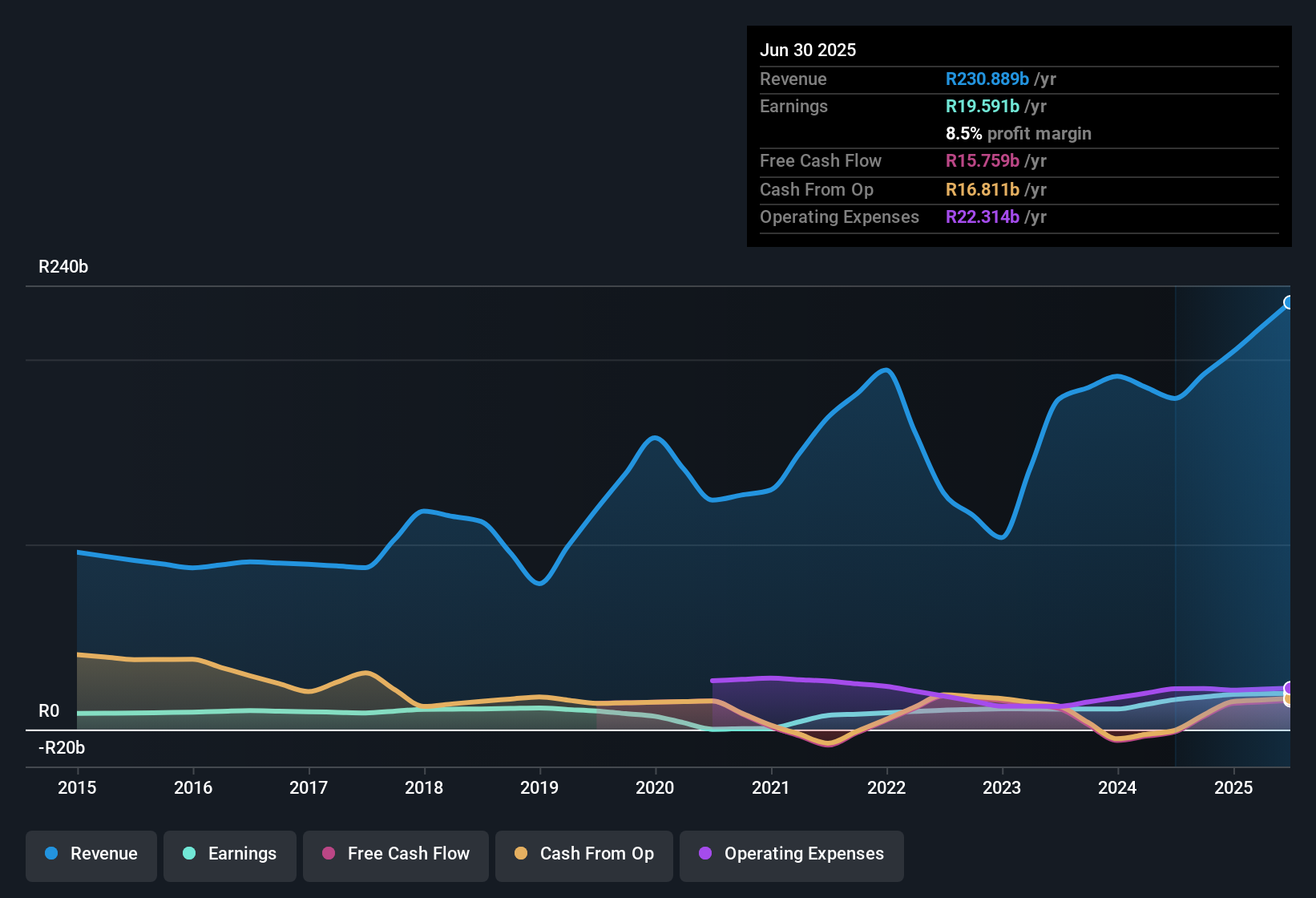Open the Free Cash Flow legend item
The image size is (1316, 898).
point(395,855)
